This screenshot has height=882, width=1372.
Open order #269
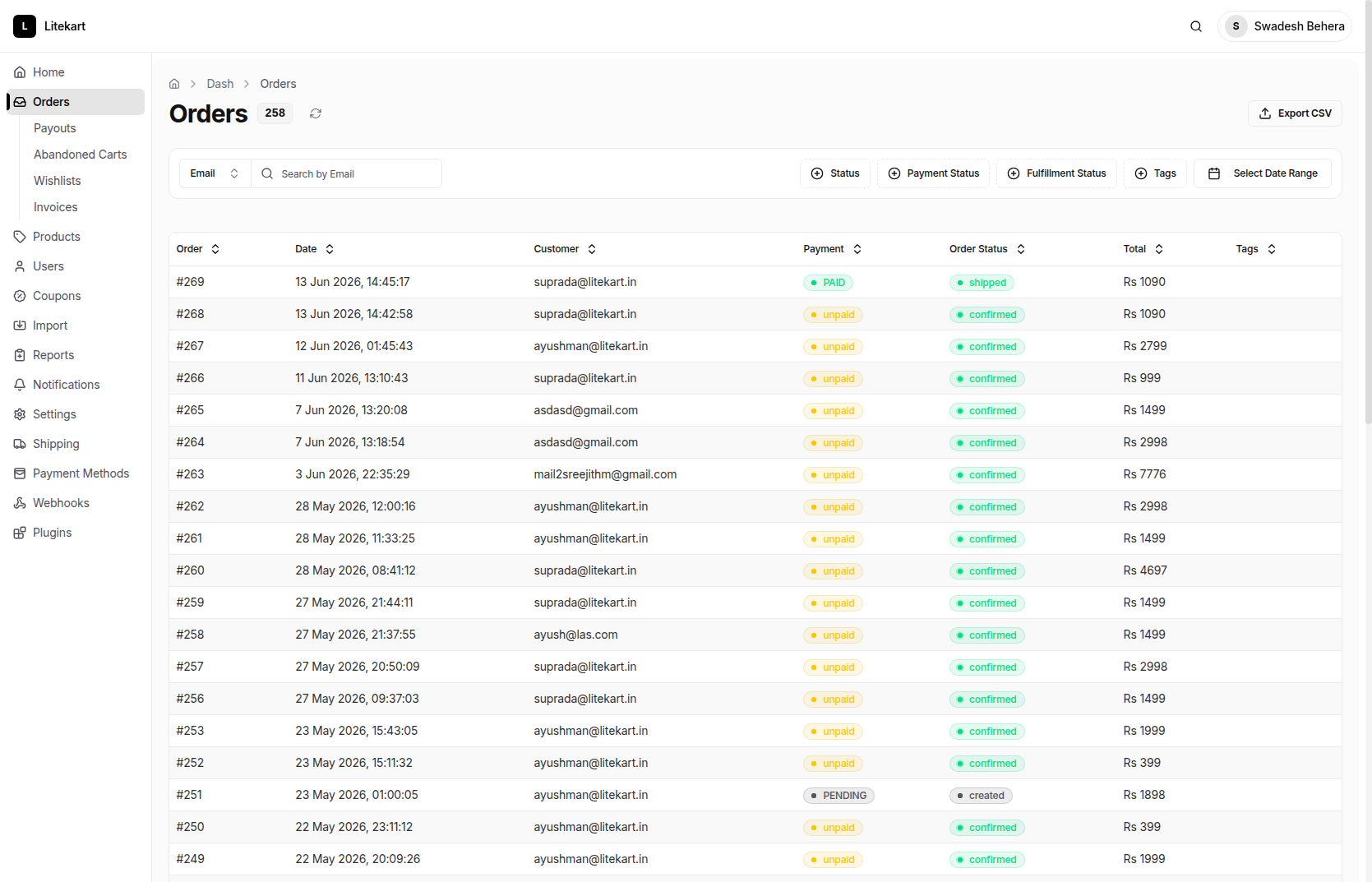(x=191, y=282)
